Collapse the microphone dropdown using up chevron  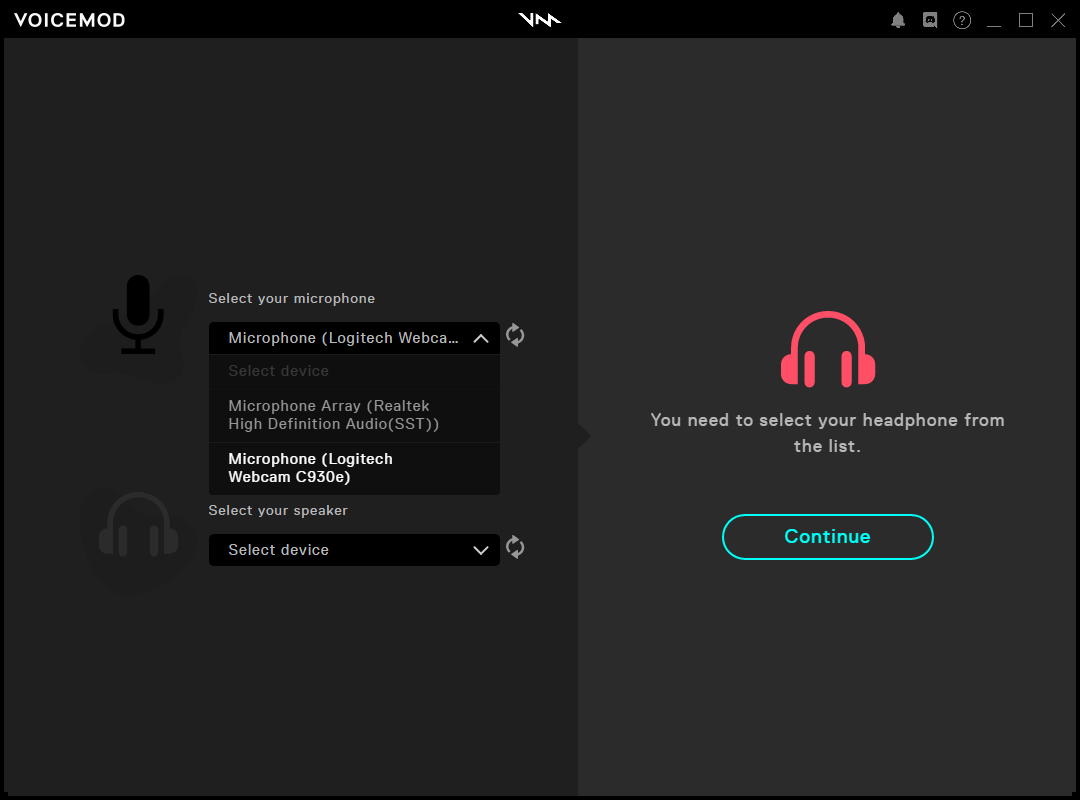[x=480, y=339]
